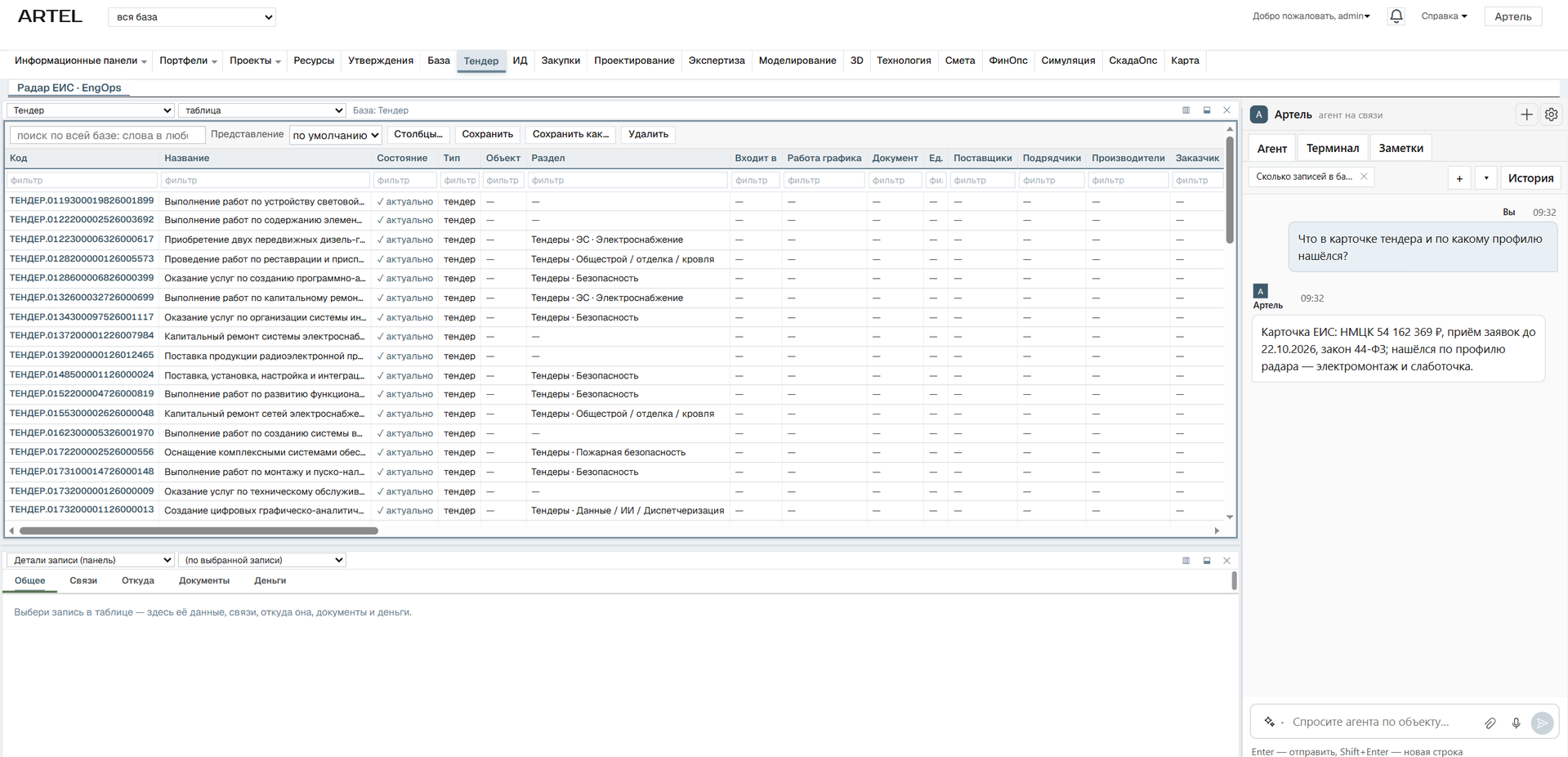Click the sparkle icon in agent input

(1269, 722)
